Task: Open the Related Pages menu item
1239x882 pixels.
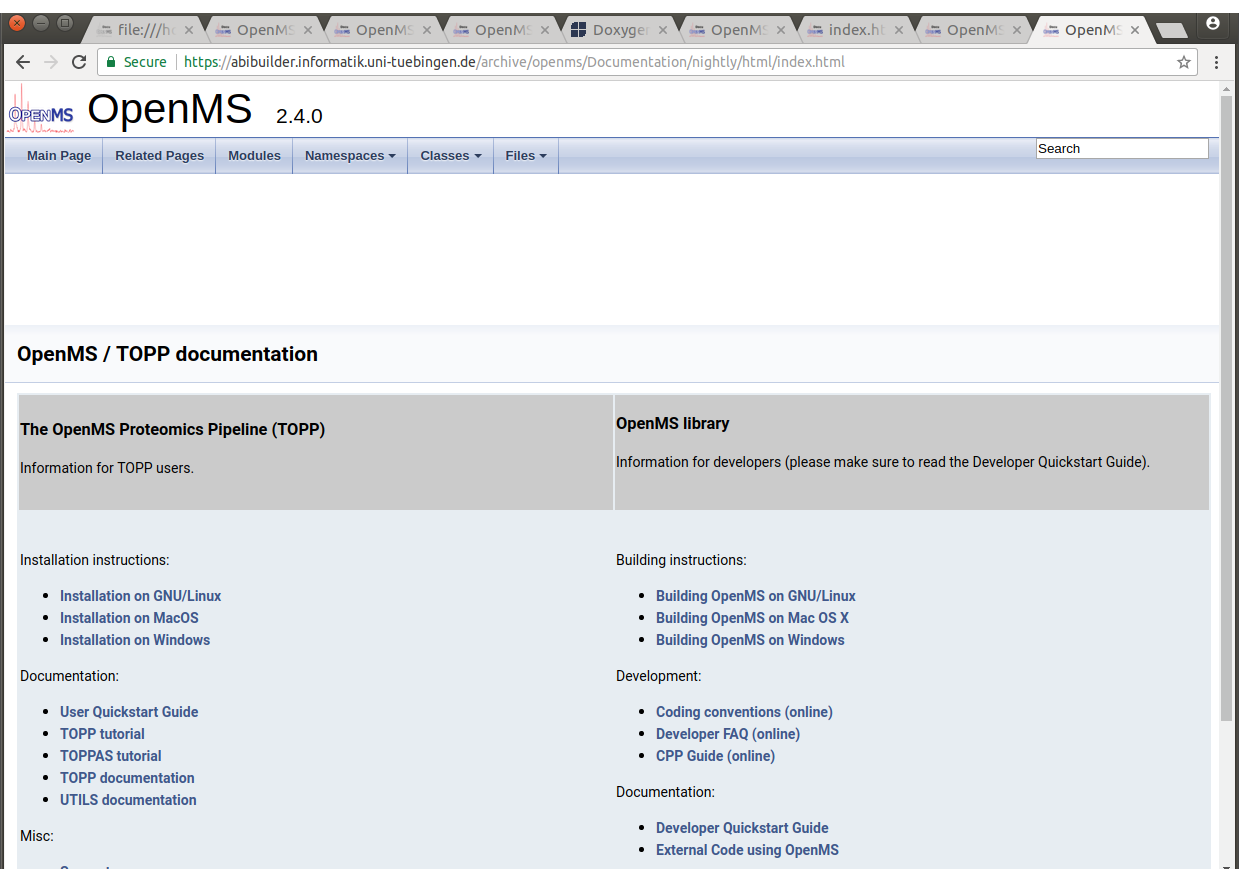Action: (x=159, y=156)
